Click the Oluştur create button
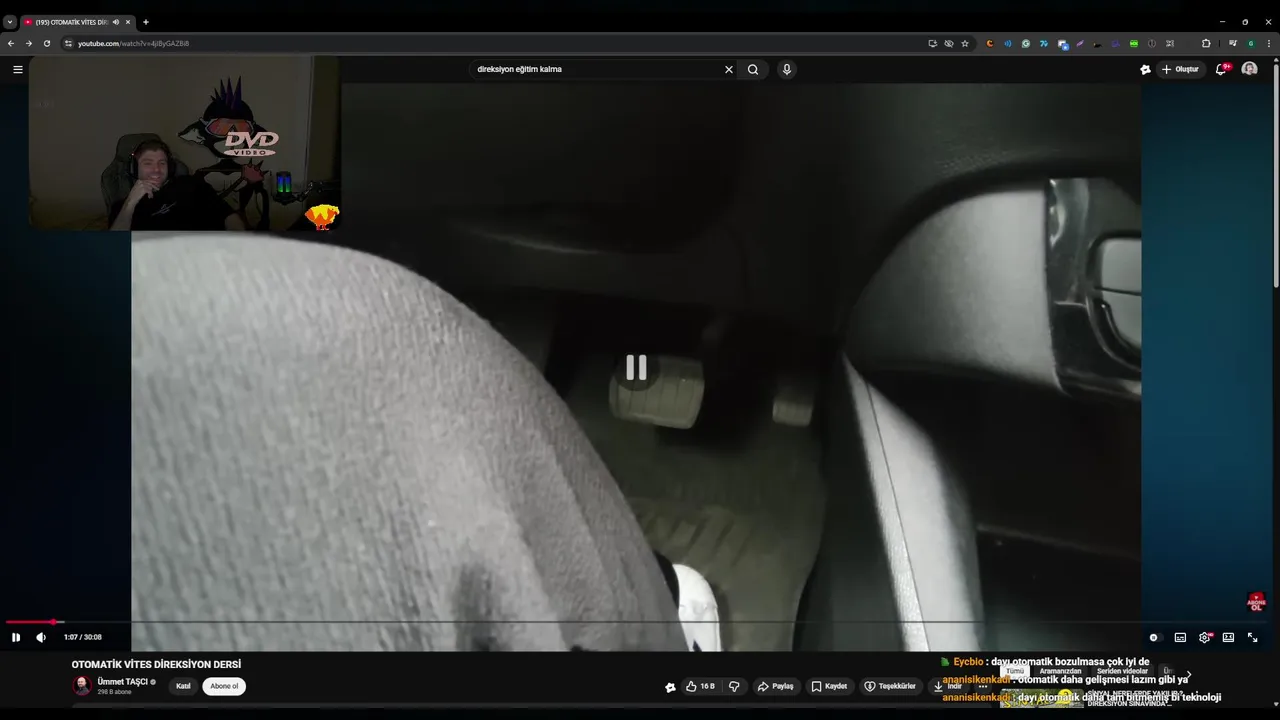This screenshot has height=720, width=1280. [x=1180, y=69]
